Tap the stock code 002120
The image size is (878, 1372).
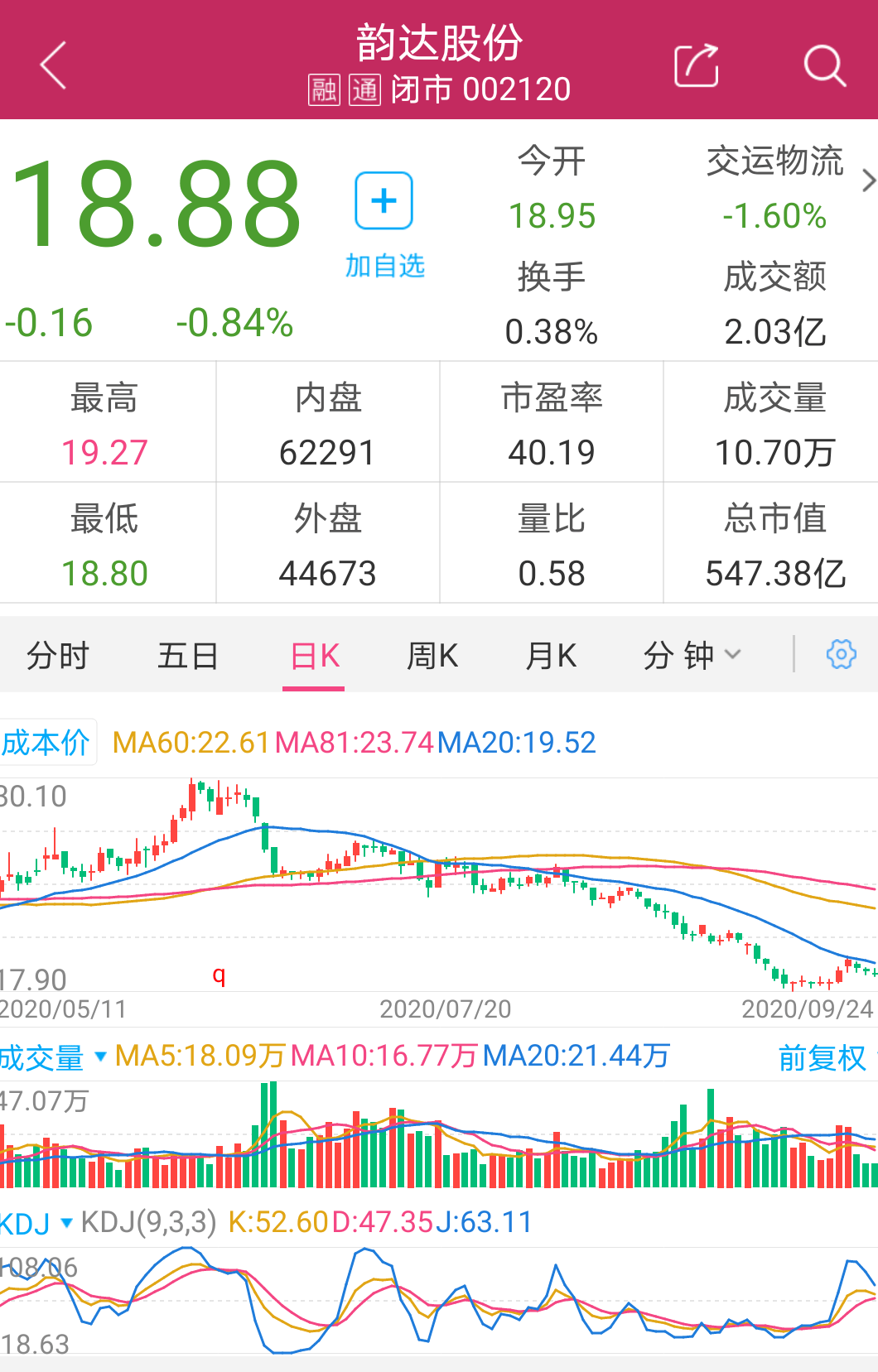pyautogui.click(x=517, y=89)
